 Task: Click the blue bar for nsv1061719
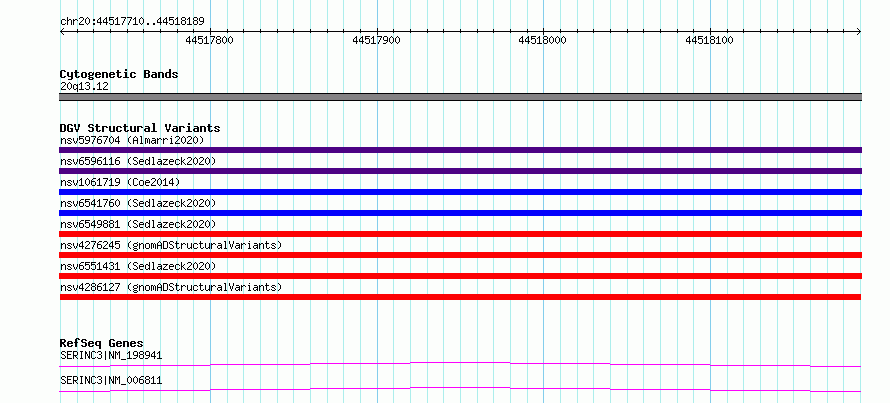point(460,192)
